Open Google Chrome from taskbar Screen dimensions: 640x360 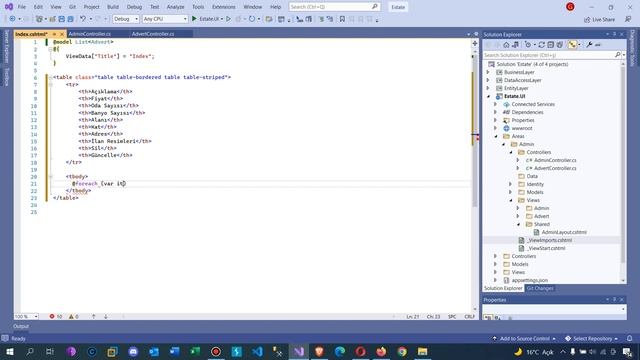tap(402, 351)
